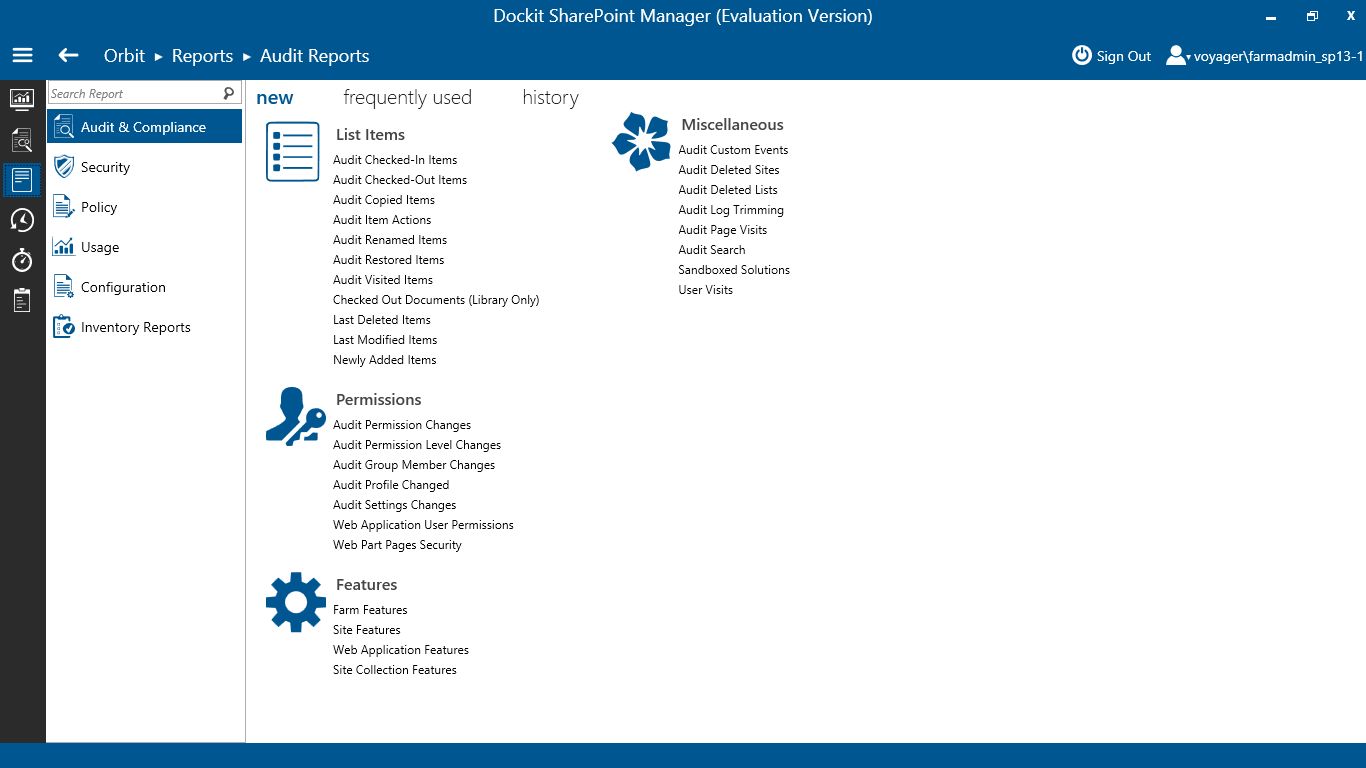Open Audit Restored Items report

click(x=389, y=260)
